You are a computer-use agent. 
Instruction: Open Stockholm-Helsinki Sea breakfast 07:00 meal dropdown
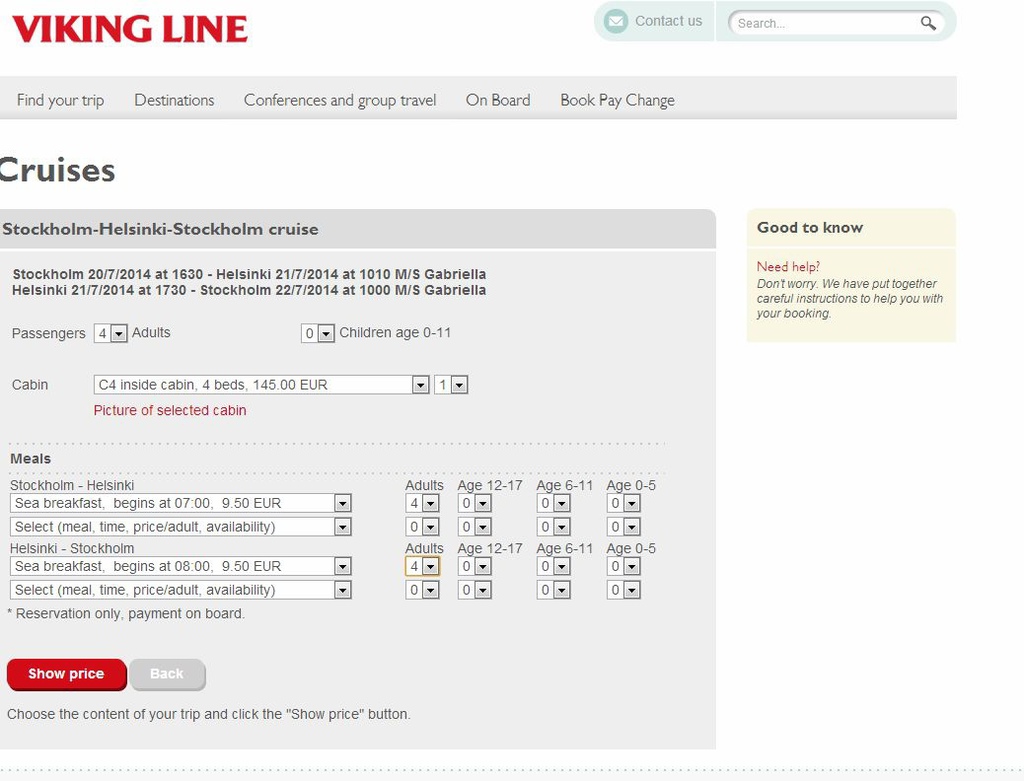(x=181, y=503)
